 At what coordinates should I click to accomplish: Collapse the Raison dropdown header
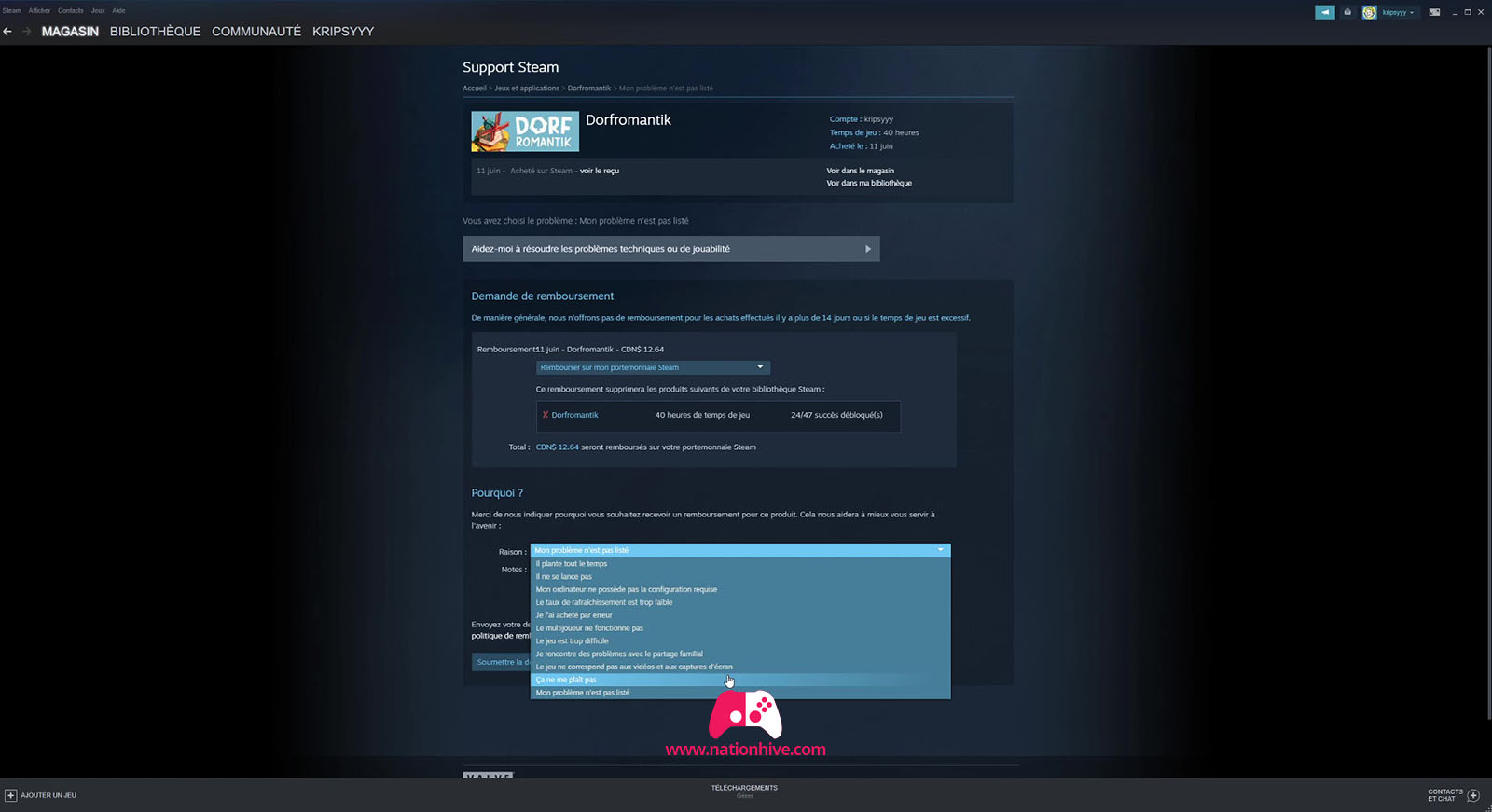pyautogui.click(x=740, y=550)
